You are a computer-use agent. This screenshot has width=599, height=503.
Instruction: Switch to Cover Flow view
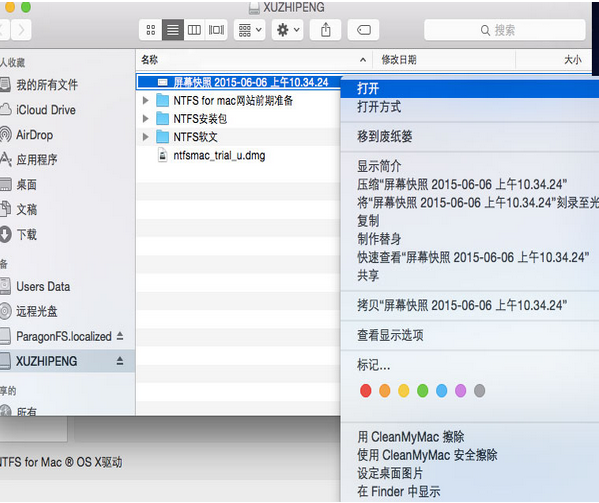pyautogui.click(x=216, y=30)
